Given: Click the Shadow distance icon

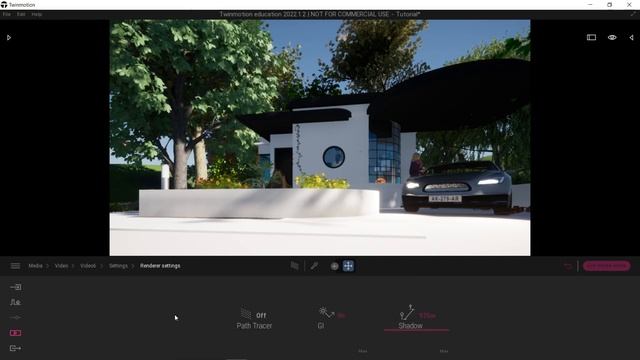Looking at the screenshot, I should click(x=408, y=312).
